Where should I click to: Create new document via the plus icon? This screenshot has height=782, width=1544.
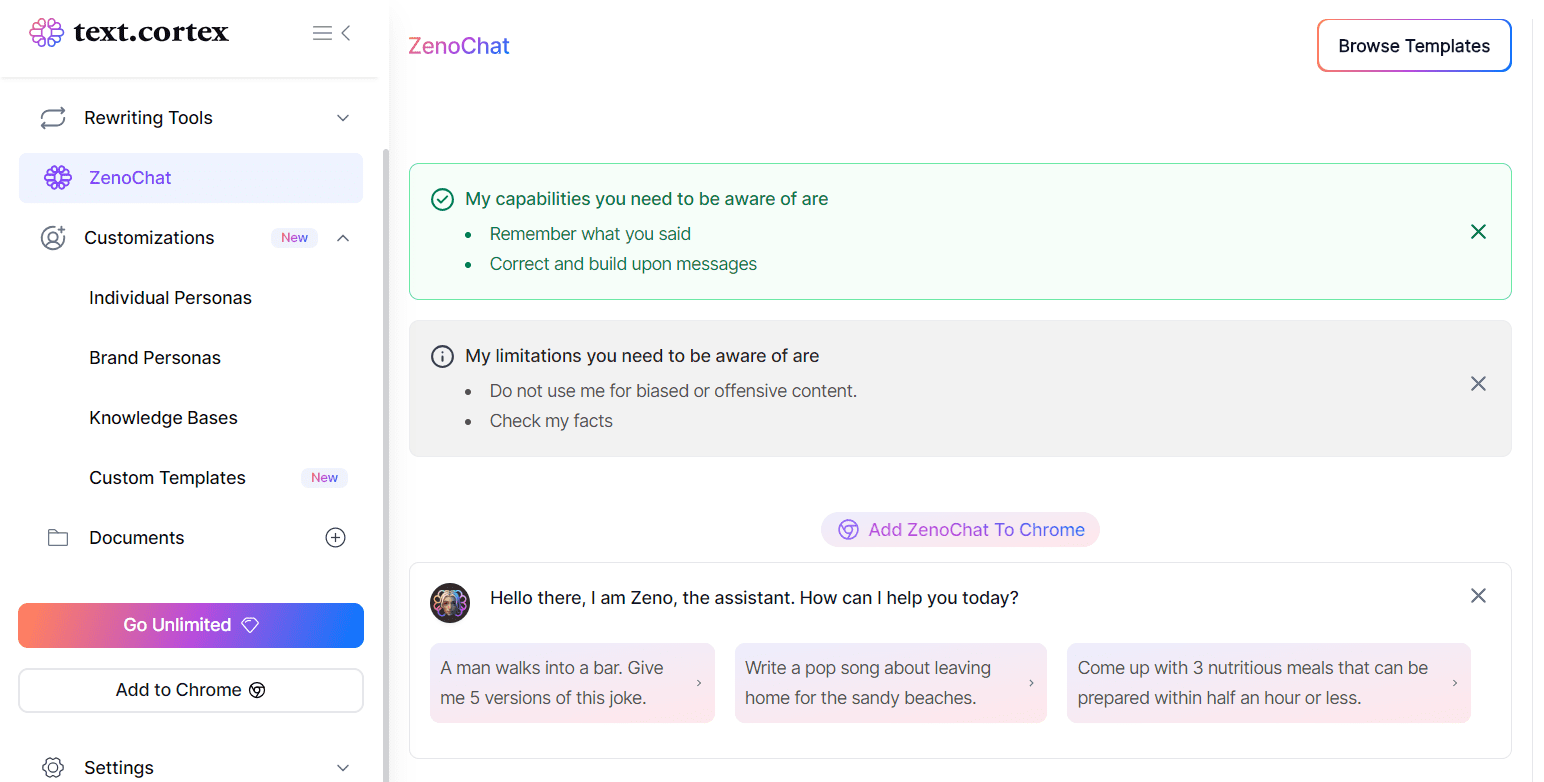tap(336, 537)
